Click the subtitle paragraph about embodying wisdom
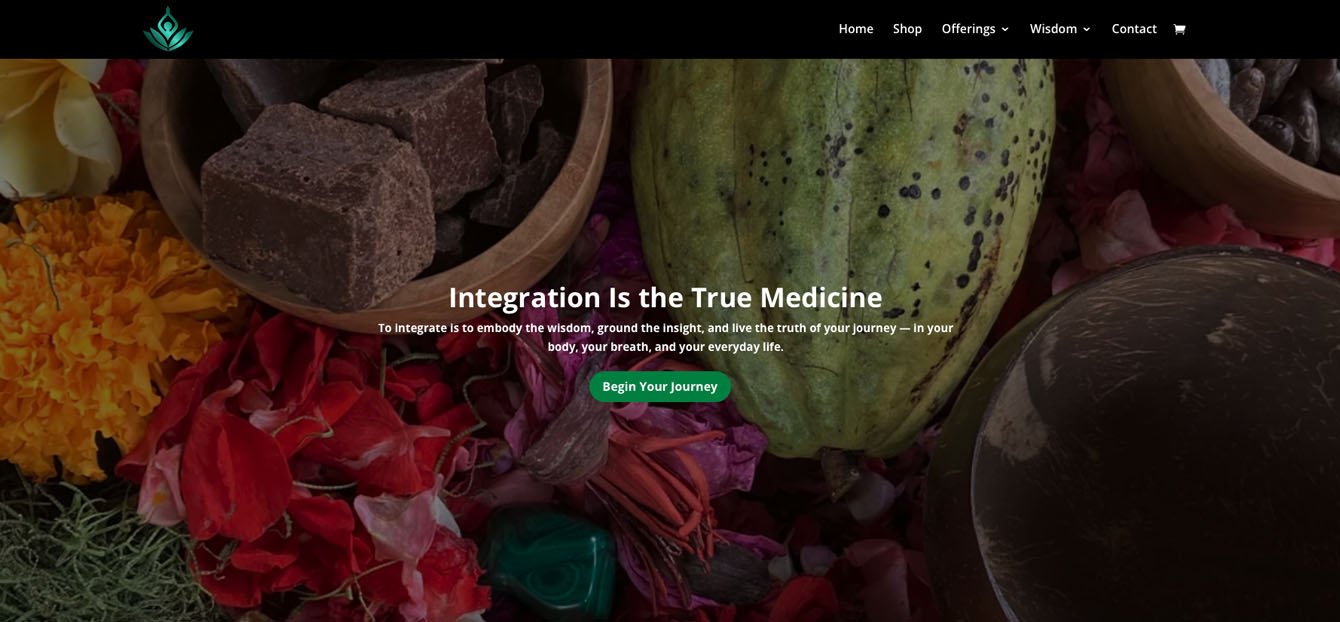The height and width of the screenshot is (622, 1340). pos(665,337)
